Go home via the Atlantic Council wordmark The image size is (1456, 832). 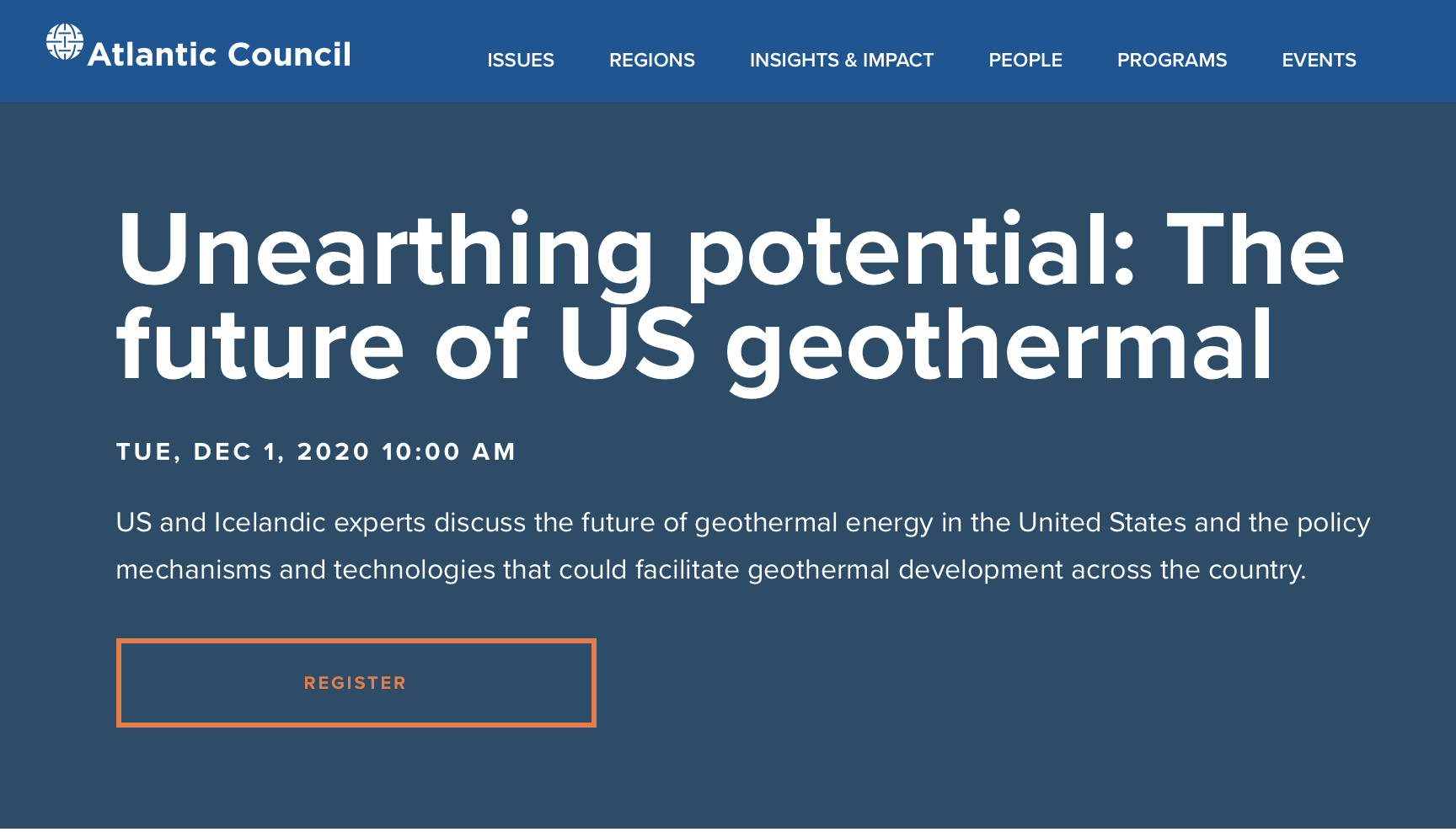tap(219, 55)
